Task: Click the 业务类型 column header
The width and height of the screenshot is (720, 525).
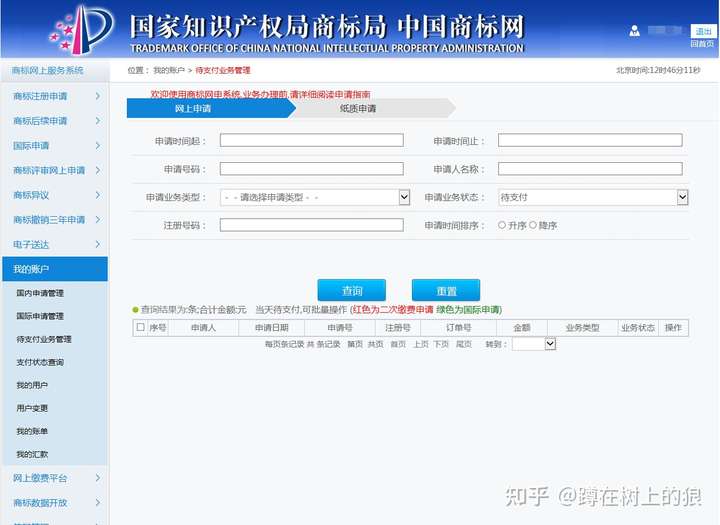Action: pyautogui.click(x=582, y=328)
